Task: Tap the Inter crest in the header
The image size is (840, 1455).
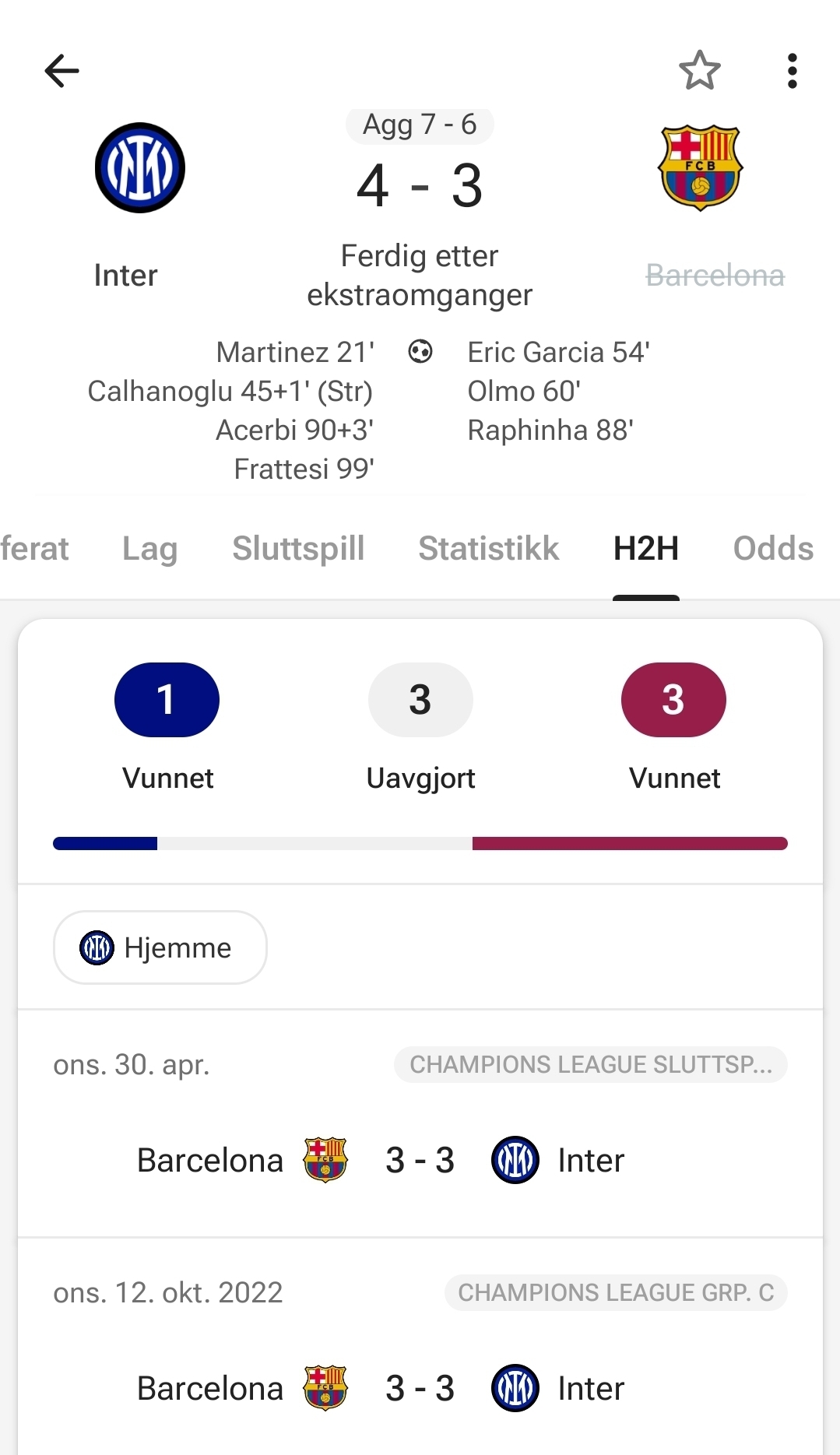Action: 140,167
